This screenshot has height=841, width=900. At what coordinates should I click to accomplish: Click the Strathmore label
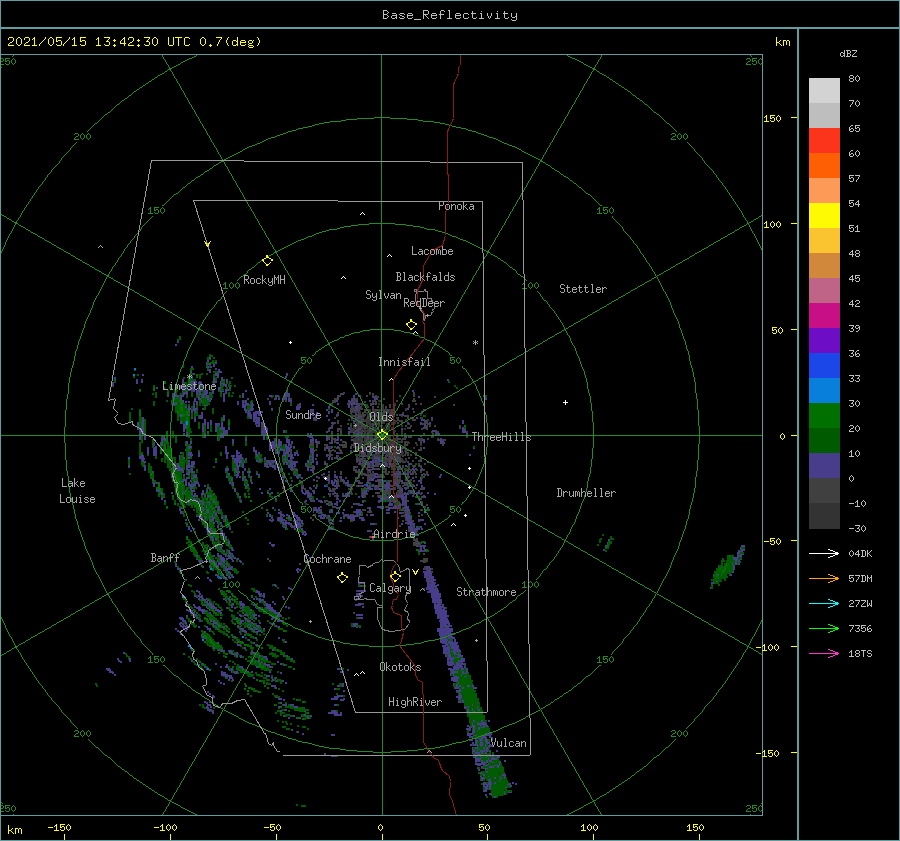click(486, 592)
